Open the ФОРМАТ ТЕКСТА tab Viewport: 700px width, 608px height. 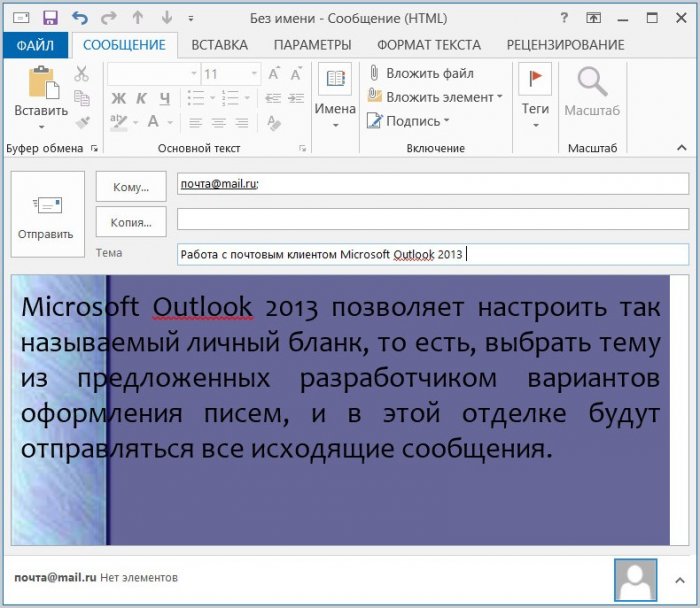(429, 45)
